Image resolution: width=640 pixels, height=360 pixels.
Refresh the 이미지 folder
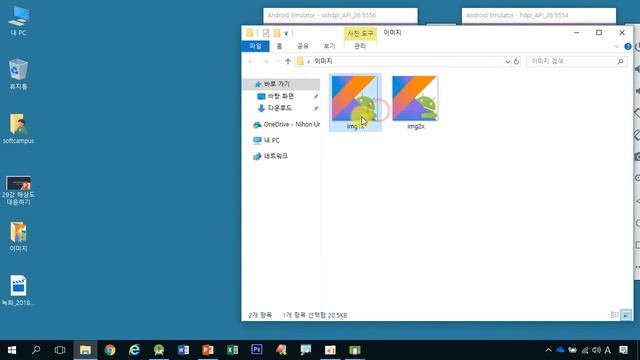point(516,62)
